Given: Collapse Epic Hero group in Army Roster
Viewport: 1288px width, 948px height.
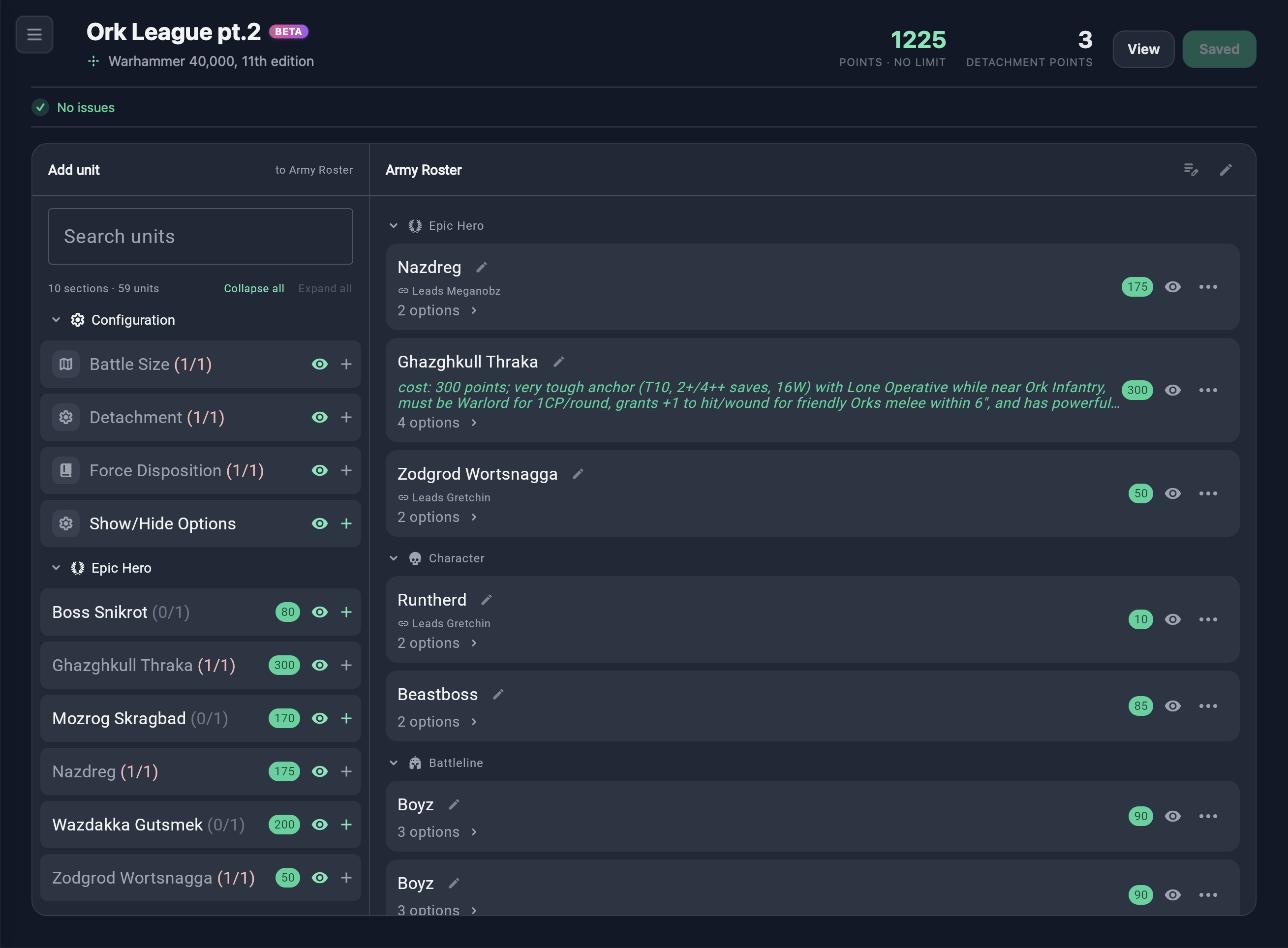Looking at the screenshot, I should click(393, 226).
